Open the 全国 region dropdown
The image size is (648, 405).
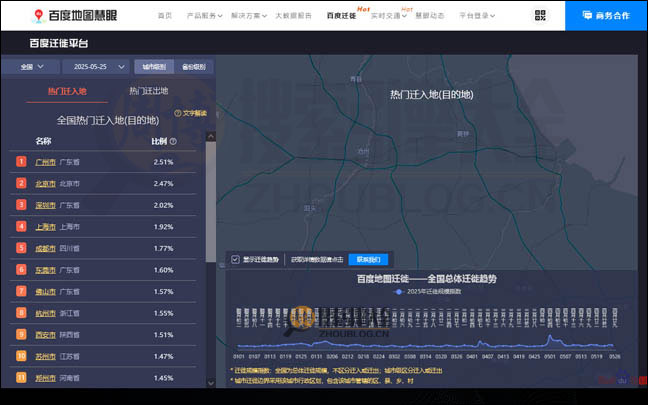click(31, 67)
